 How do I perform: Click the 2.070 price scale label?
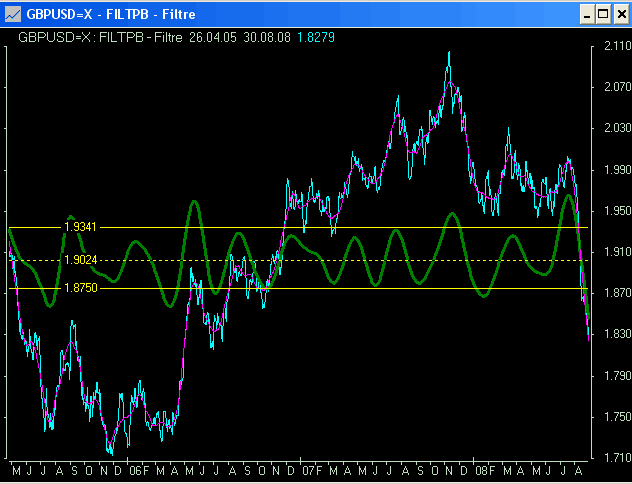(x=617, y=87)
